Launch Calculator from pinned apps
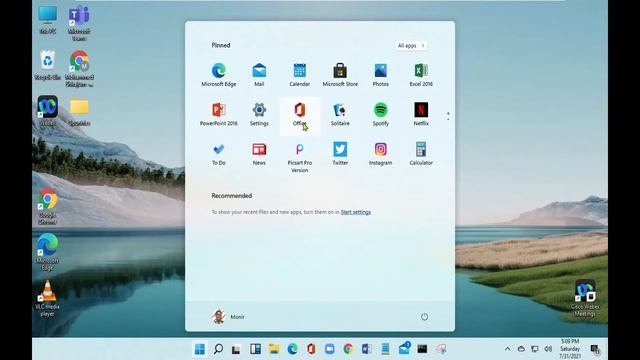Screen dimensions: 640x360 click(x=421, y=154)
